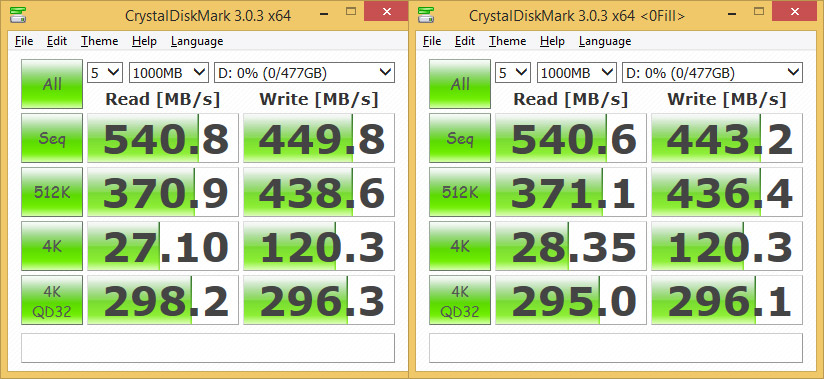This screenshot has height=379, width=824.
Task: Close the left CrystalDiskMark window
Action: pyautogui.click(x=386, y=12)
